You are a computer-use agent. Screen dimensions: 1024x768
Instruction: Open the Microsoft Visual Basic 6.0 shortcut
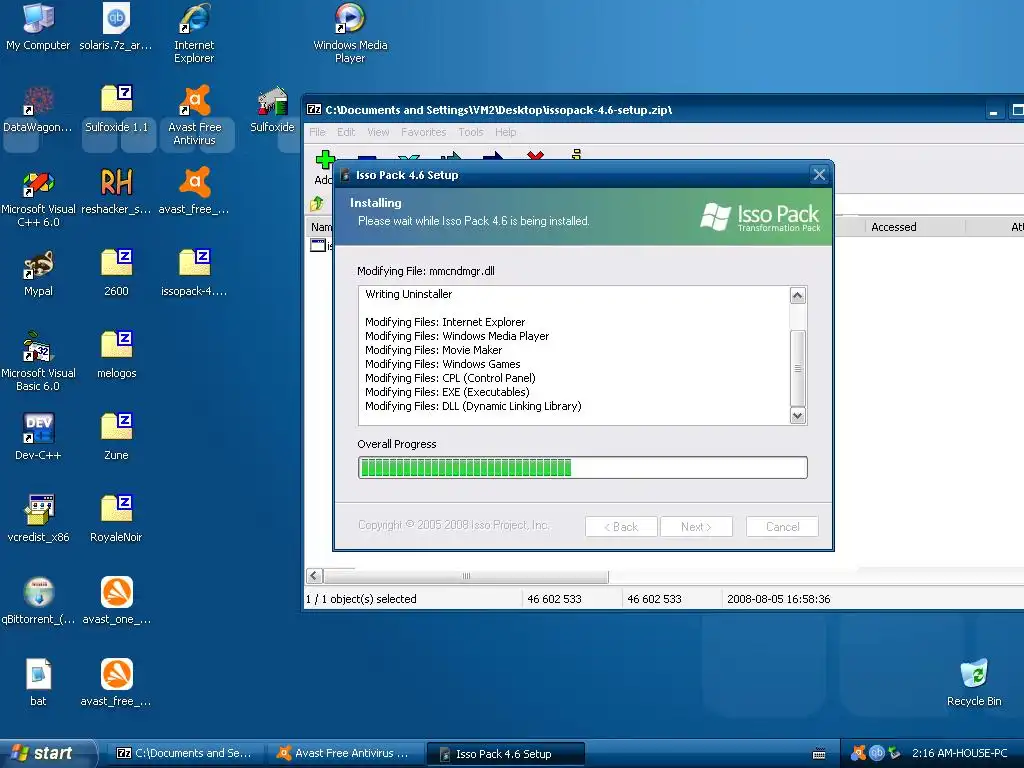(x=38, y=361)
